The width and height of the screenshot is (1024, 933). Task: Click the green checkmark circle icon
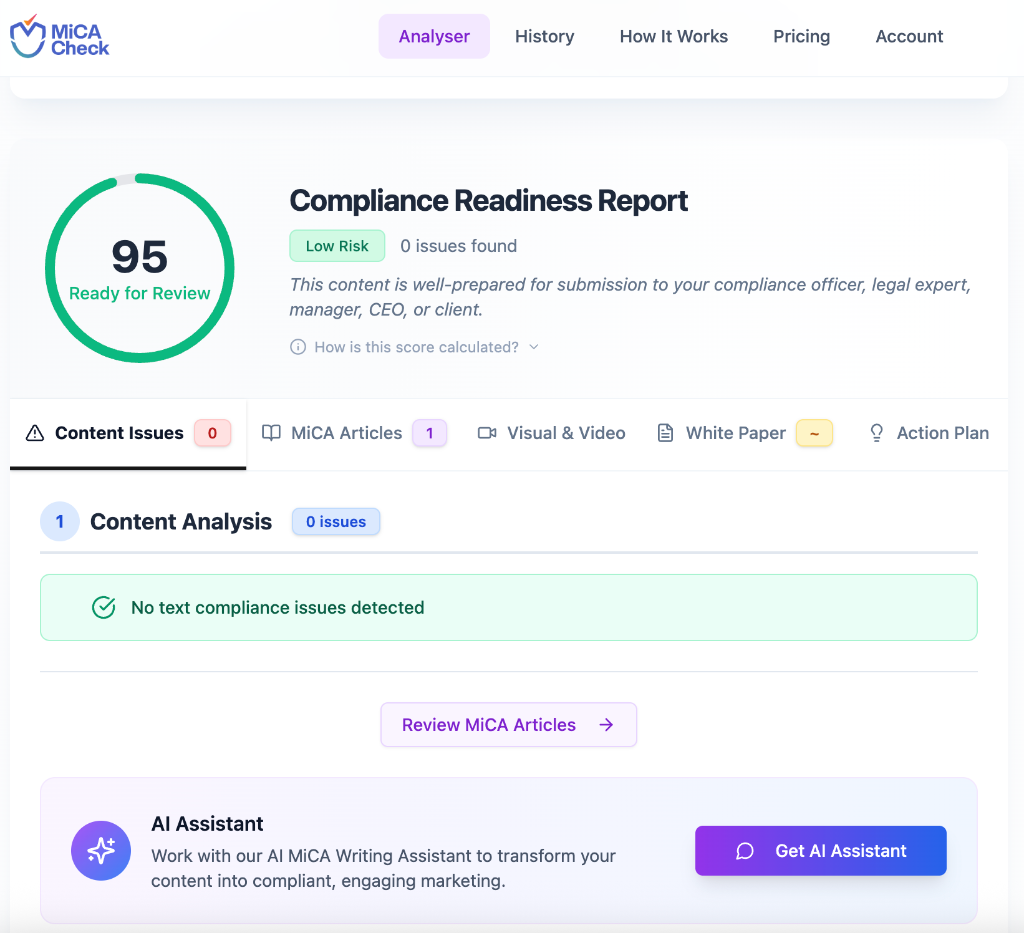click(x=103, y=608)
